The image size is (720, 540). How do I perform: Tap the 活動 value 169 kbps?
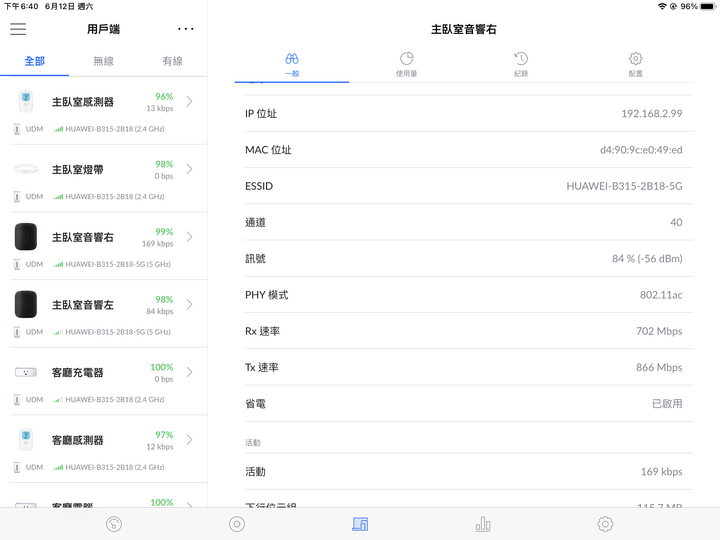[661, 472]
